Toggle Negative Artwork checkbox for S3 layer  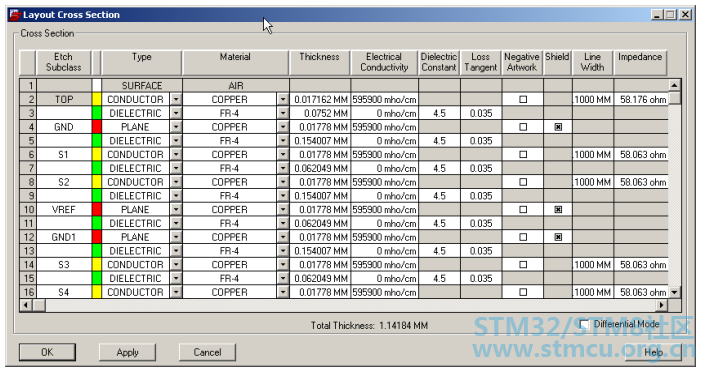[523, 264]
